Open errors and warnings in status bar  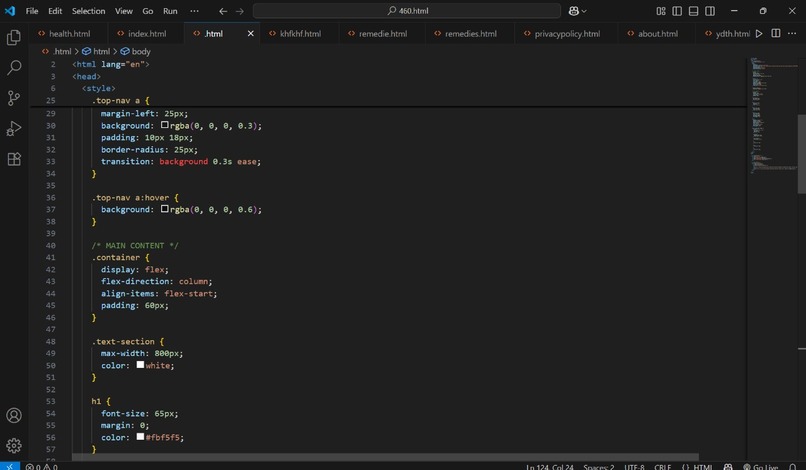42,466
